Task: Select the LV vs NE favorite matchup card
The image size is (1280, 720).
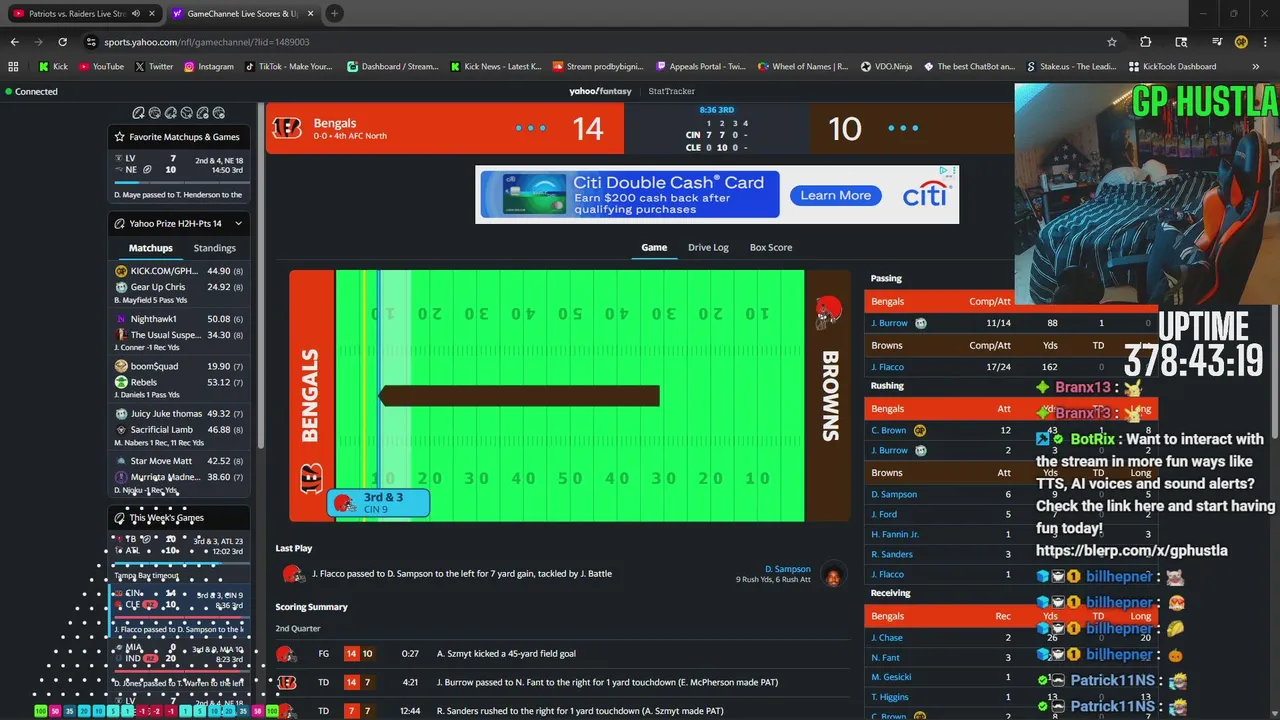Action: tap(179, 176)
